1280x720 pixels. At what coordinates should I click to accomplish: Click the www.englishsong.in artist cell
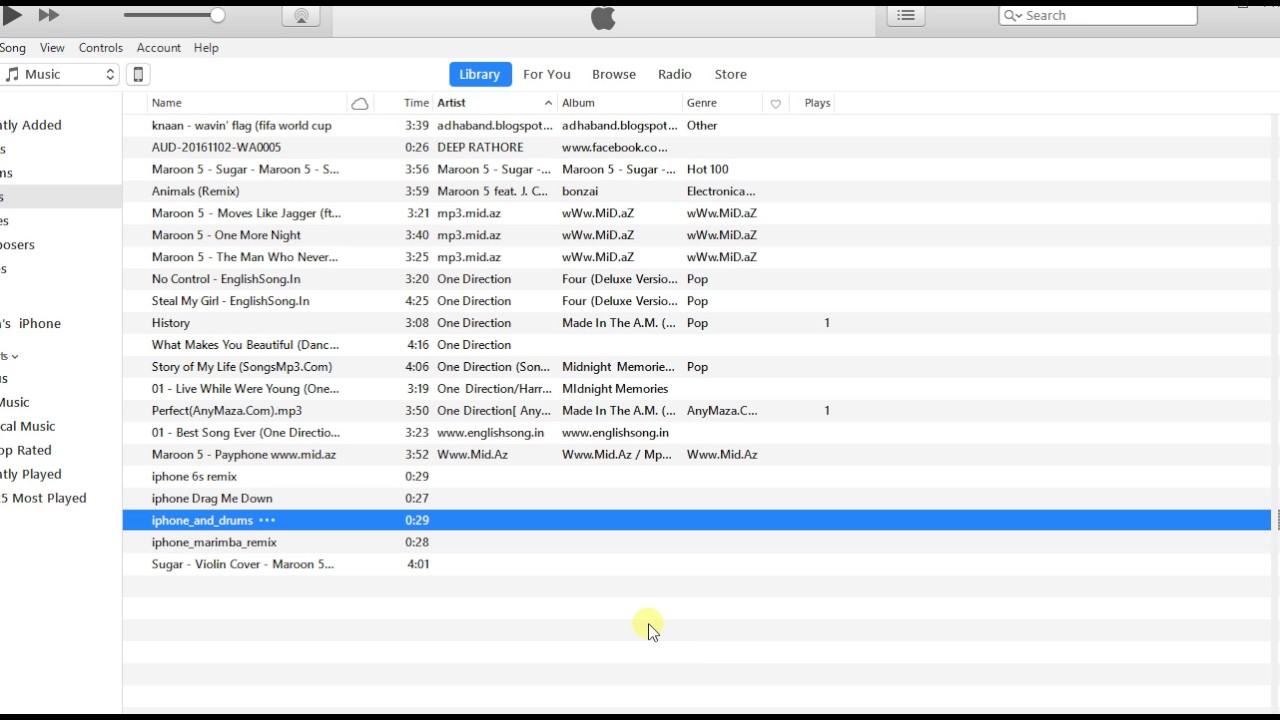(491, 433)
